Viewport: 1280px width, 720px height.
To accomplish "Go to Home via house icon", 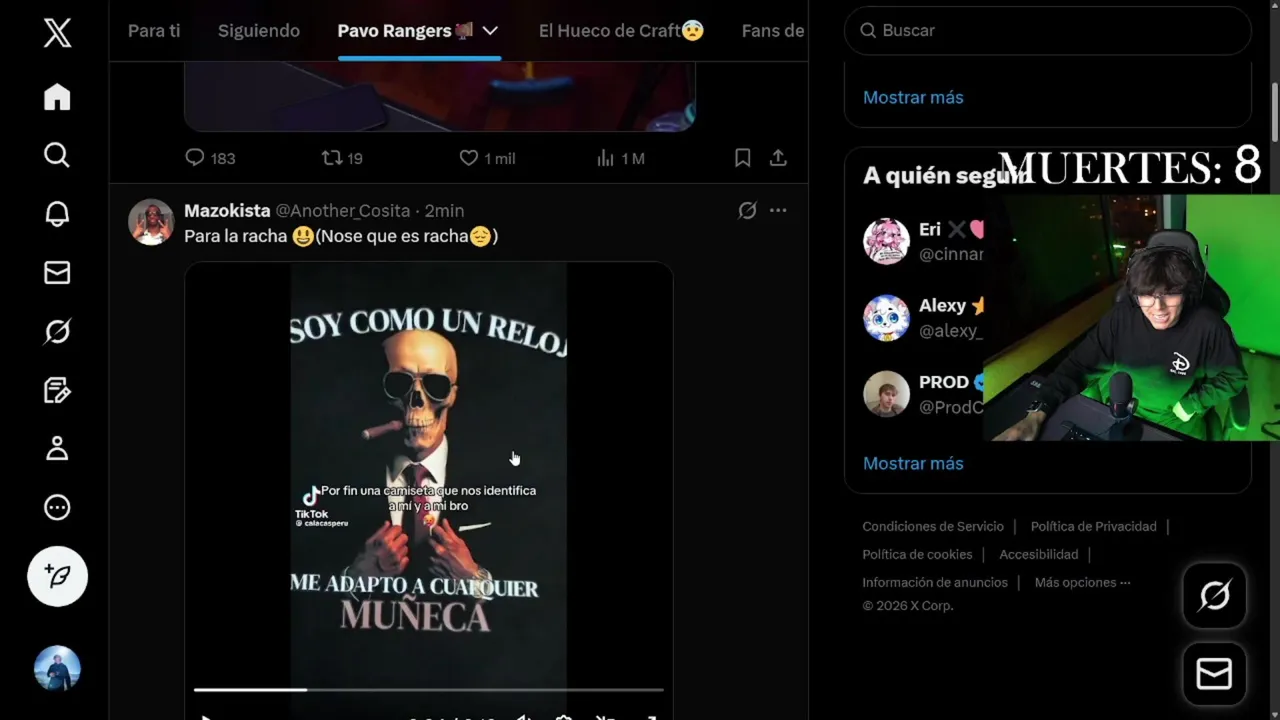I will (57, 97).
